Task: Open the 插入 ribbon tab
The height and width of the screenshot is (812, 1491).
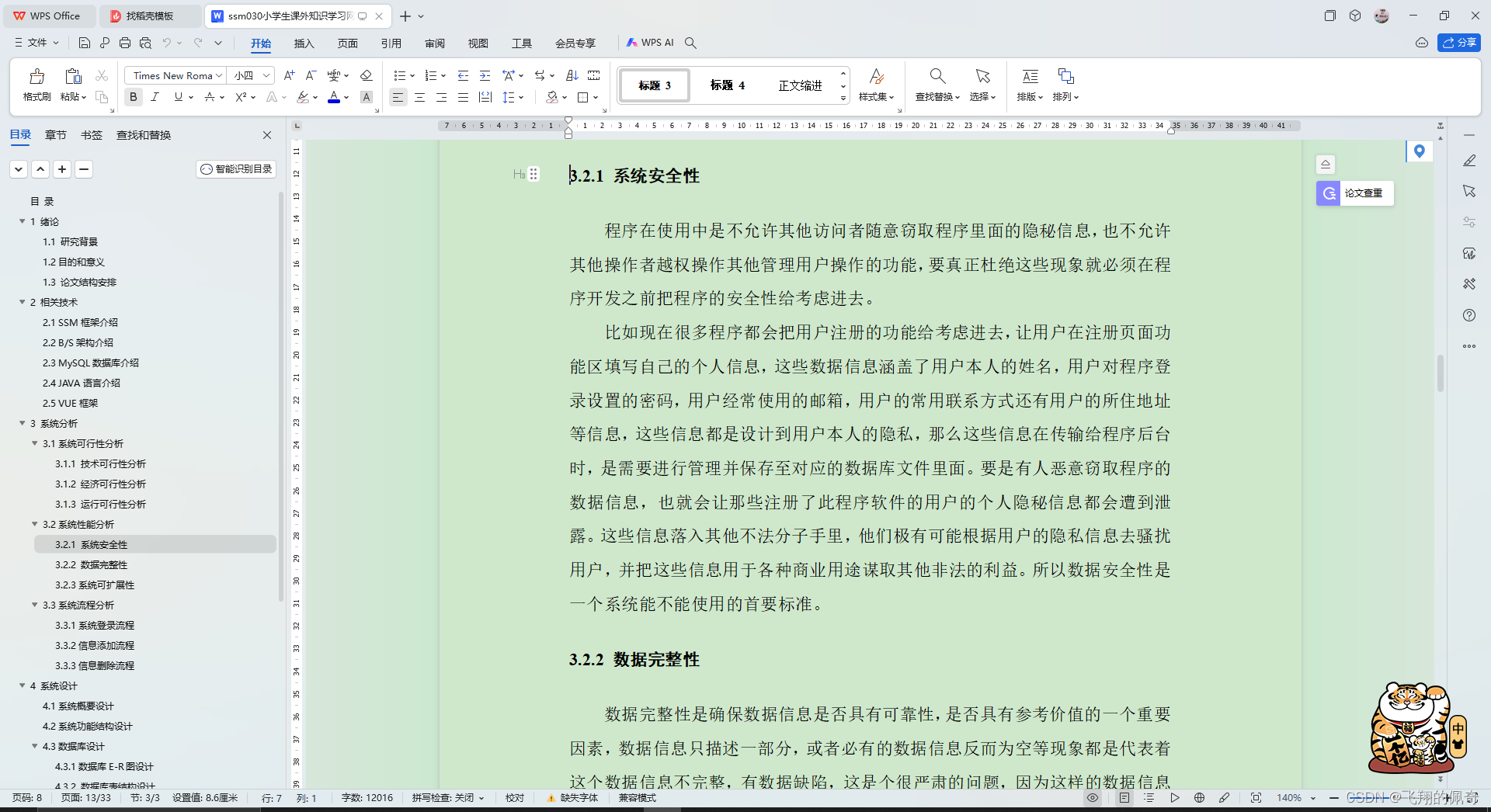Action: pos(304,43)
